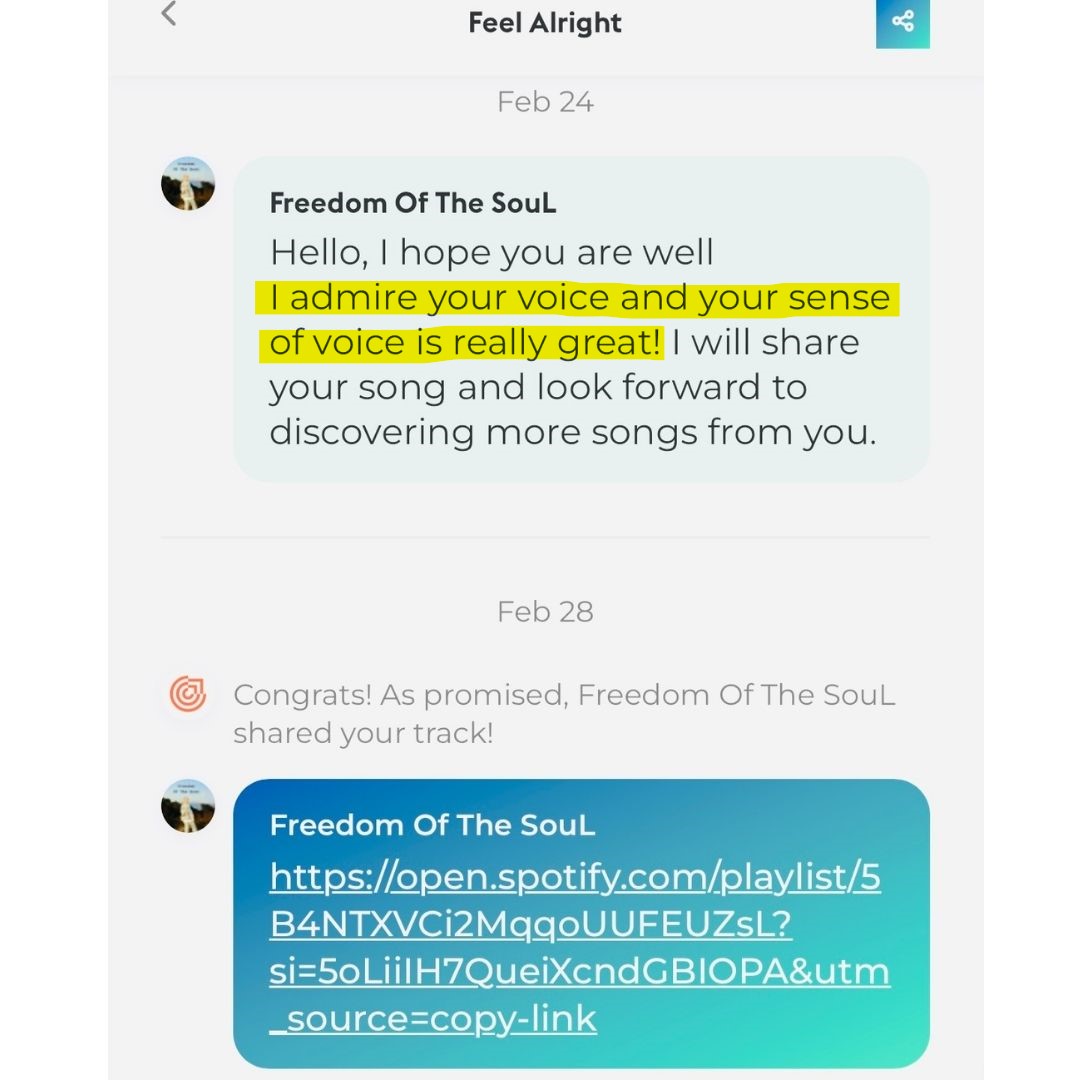Select the yellow highlighted voice compliment
1080x1080 pixels.
(x=577, y=320)
